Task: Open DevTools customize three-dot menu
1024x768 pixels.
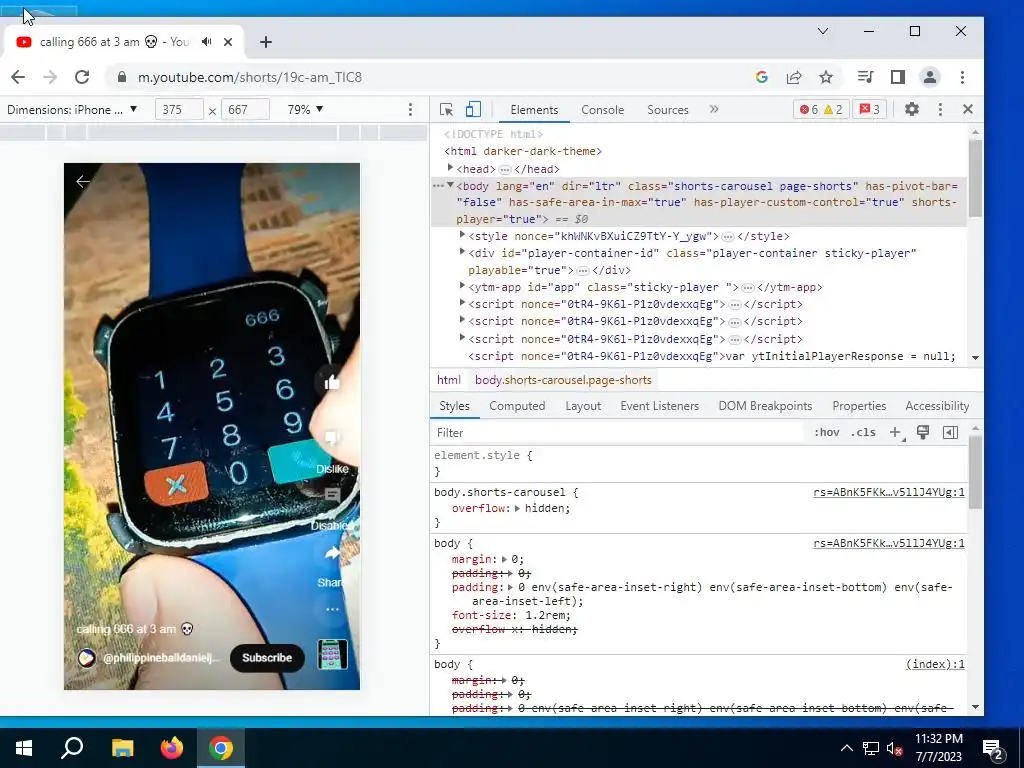Action: click(940, 110)
